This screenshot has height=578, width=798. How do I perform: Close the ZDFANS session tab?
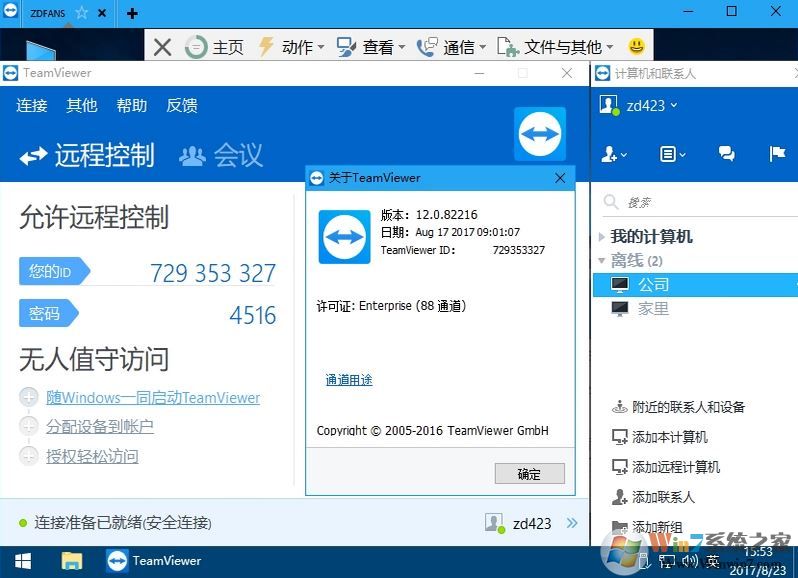[102, 13]
